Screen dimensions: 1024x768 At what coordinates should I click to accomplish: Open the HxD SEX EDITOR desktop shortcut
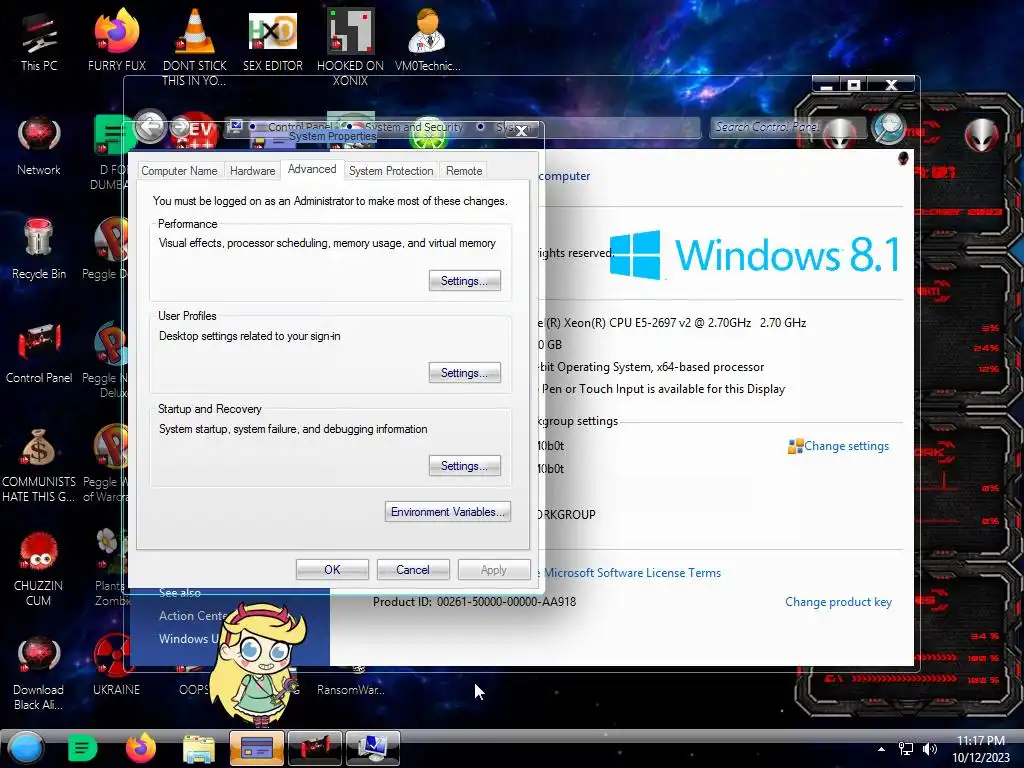272,42
